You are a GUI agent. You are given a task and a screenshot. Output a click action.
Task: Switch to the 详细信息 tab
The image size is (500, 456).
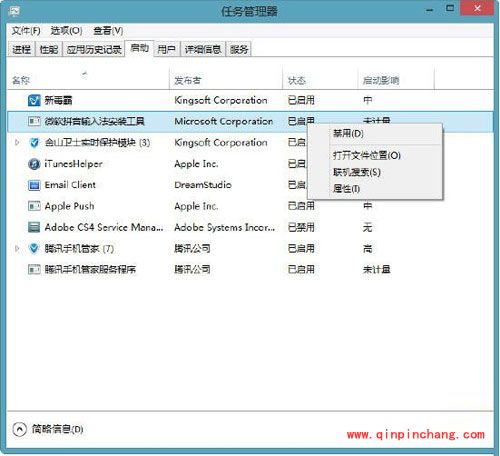coord(203,50)
